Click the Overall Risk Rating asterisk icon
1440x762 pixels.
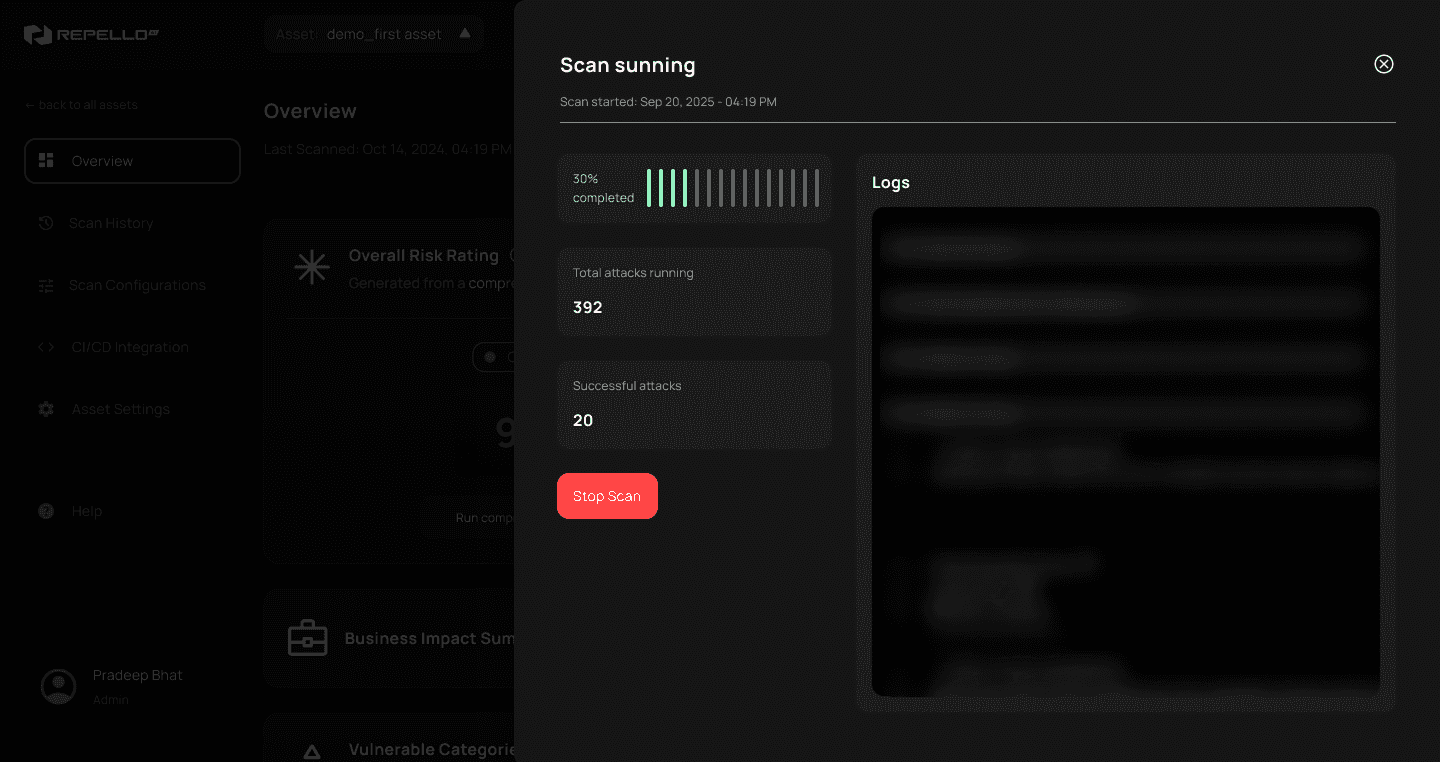tap(311, 267)
